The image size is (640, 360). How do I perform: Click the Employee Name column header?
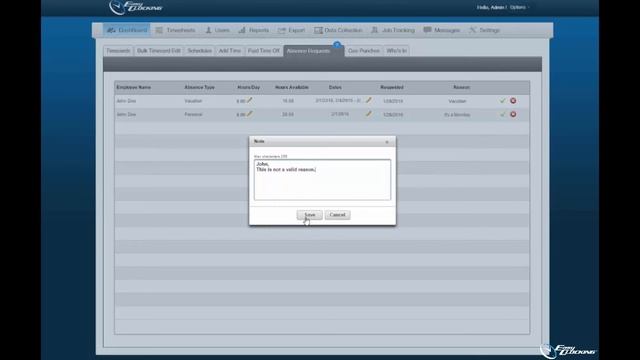[x=133, y=87]
